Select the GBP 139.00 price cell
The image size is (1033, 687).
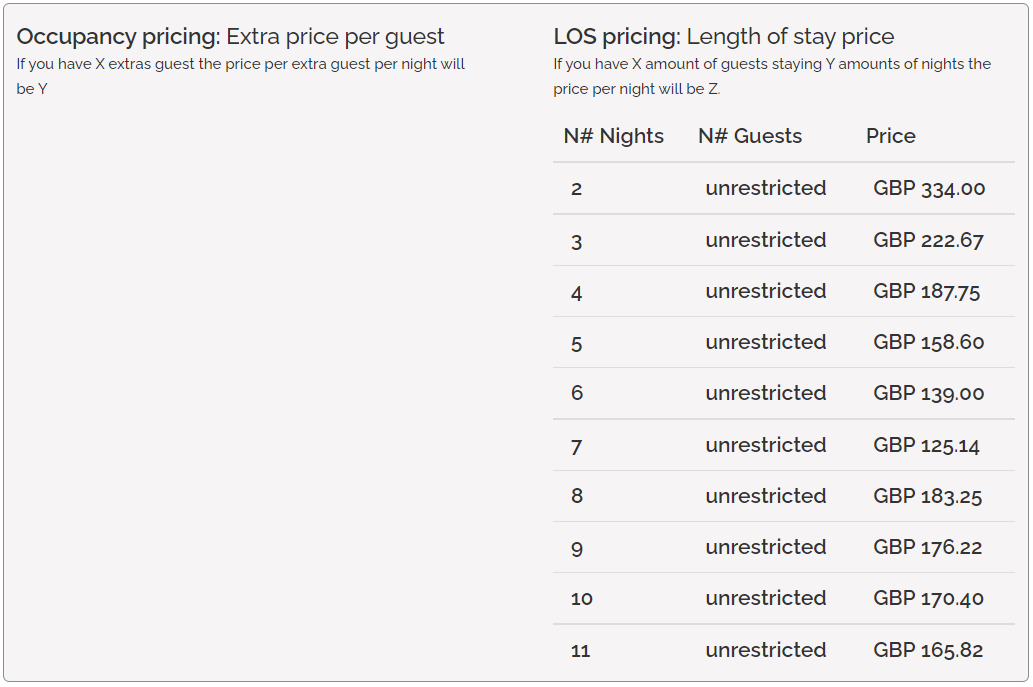pyautogui.click(x=928, y=393)
